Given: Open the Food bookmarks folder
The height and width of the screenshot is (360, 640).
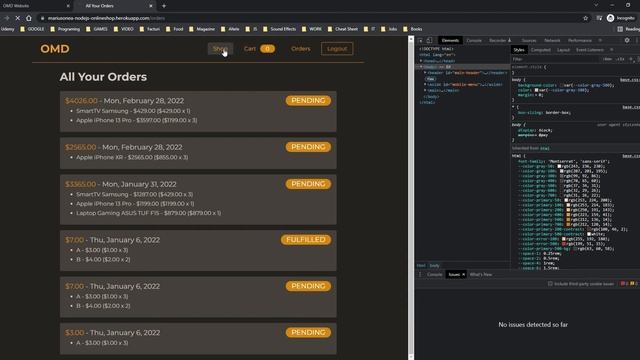Looking at the screenshot, I should click(175, 29).
